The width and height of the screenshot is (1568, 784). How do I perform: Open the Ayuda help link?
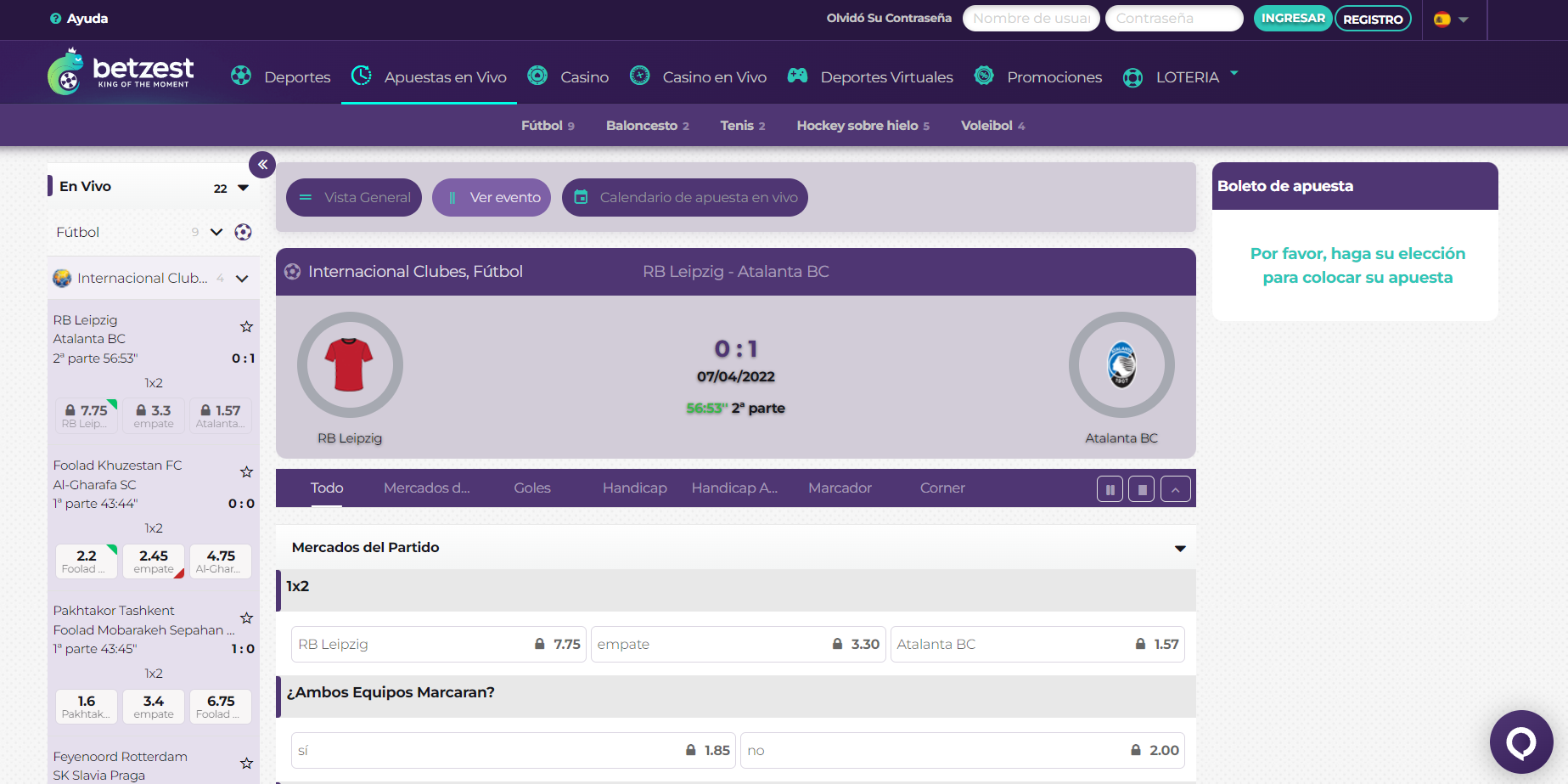87,19
